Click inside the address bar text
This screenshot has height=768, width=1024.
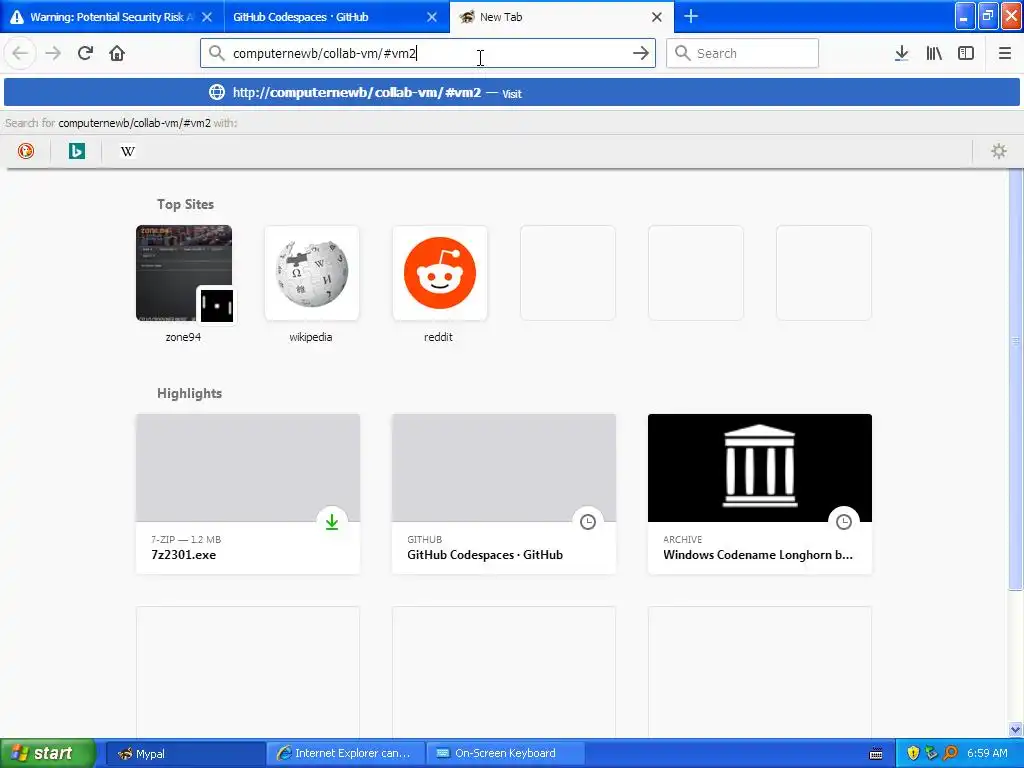coord(325,54)
